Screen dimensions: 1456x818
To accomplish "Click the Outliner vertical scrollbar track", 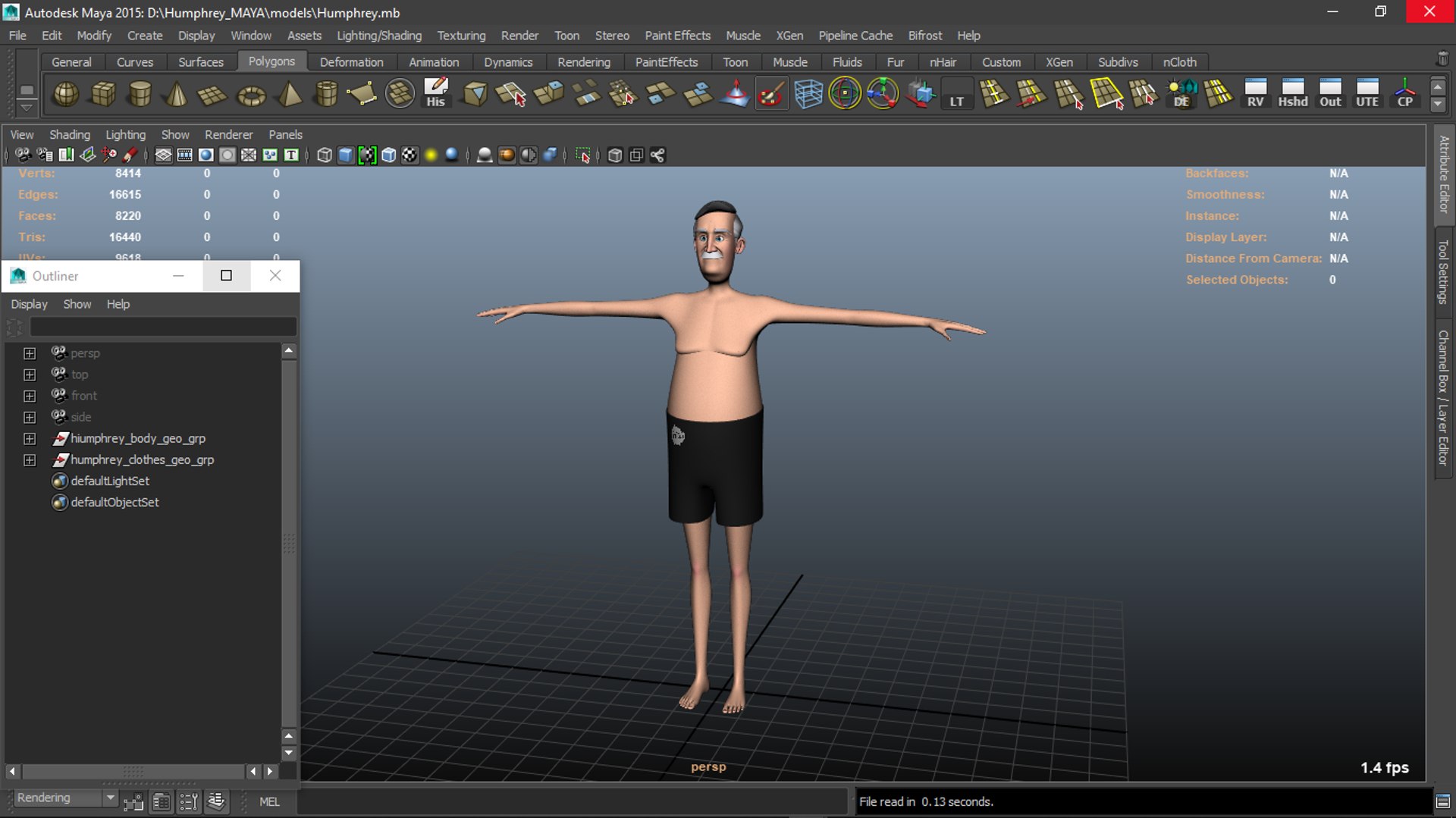I will tap(288, 543).
